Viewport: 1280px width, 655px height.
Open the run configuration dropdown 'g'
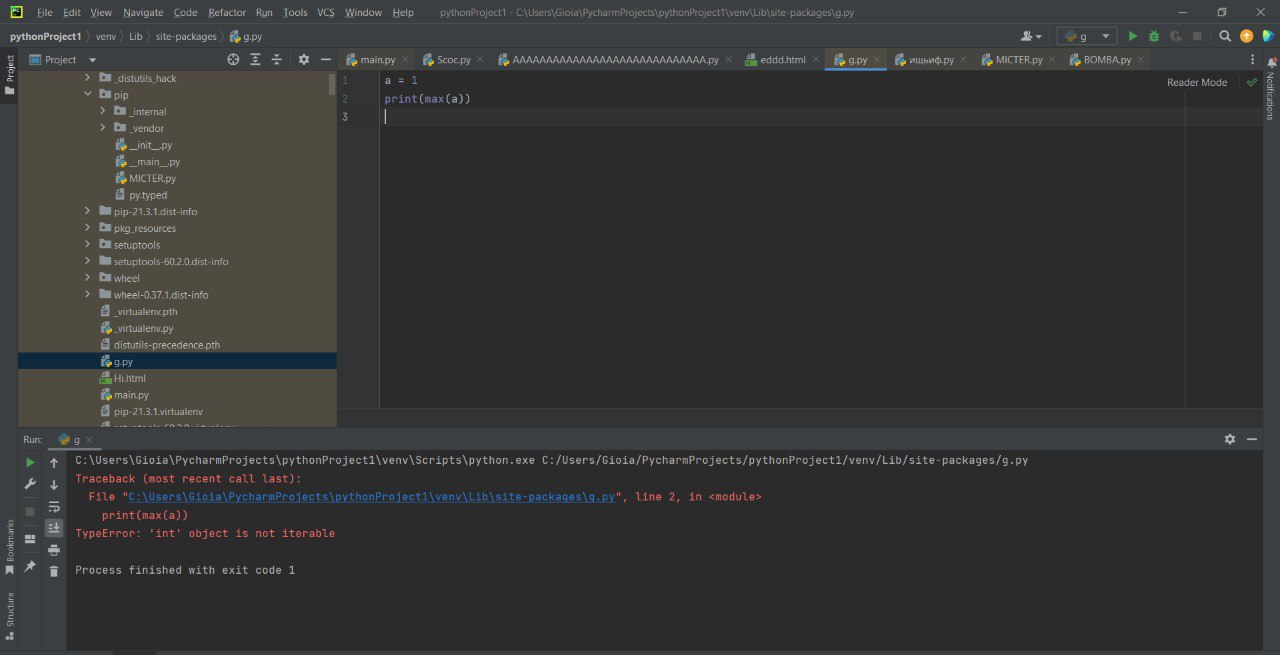point(1087,36)
